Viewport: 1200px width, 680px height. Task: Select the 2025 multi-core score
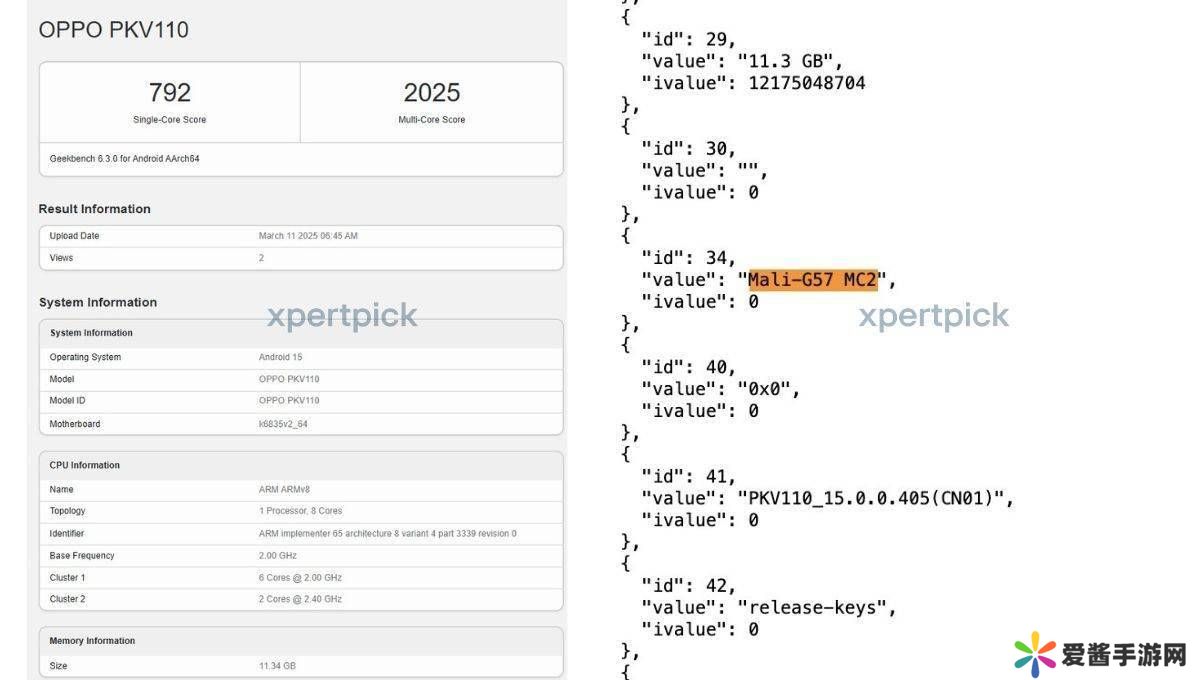click(x=431, y=93)
